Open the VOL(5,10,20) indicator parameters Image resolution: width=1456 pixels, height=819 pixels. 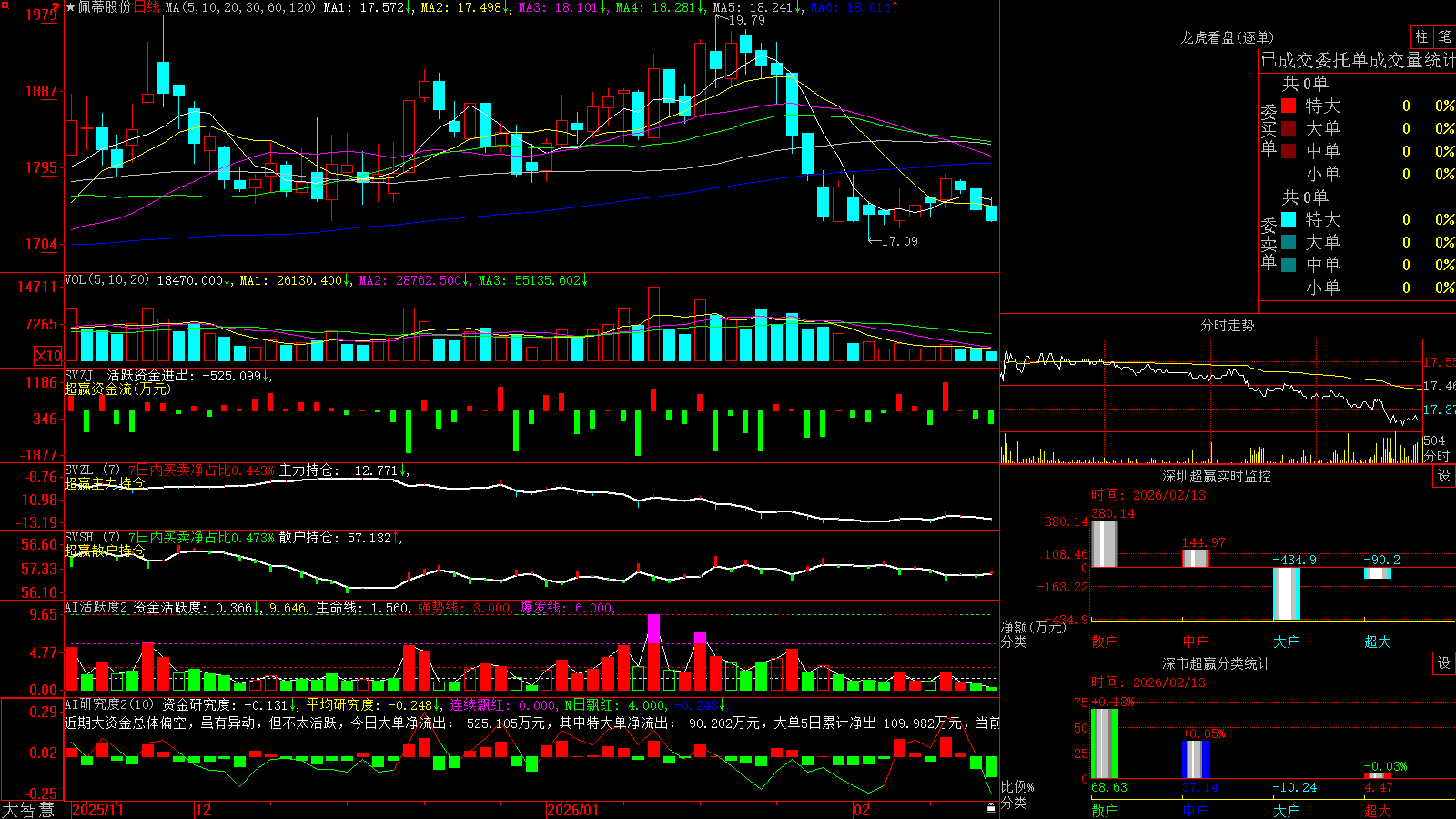pyautogui.click(x=106, y=280)
